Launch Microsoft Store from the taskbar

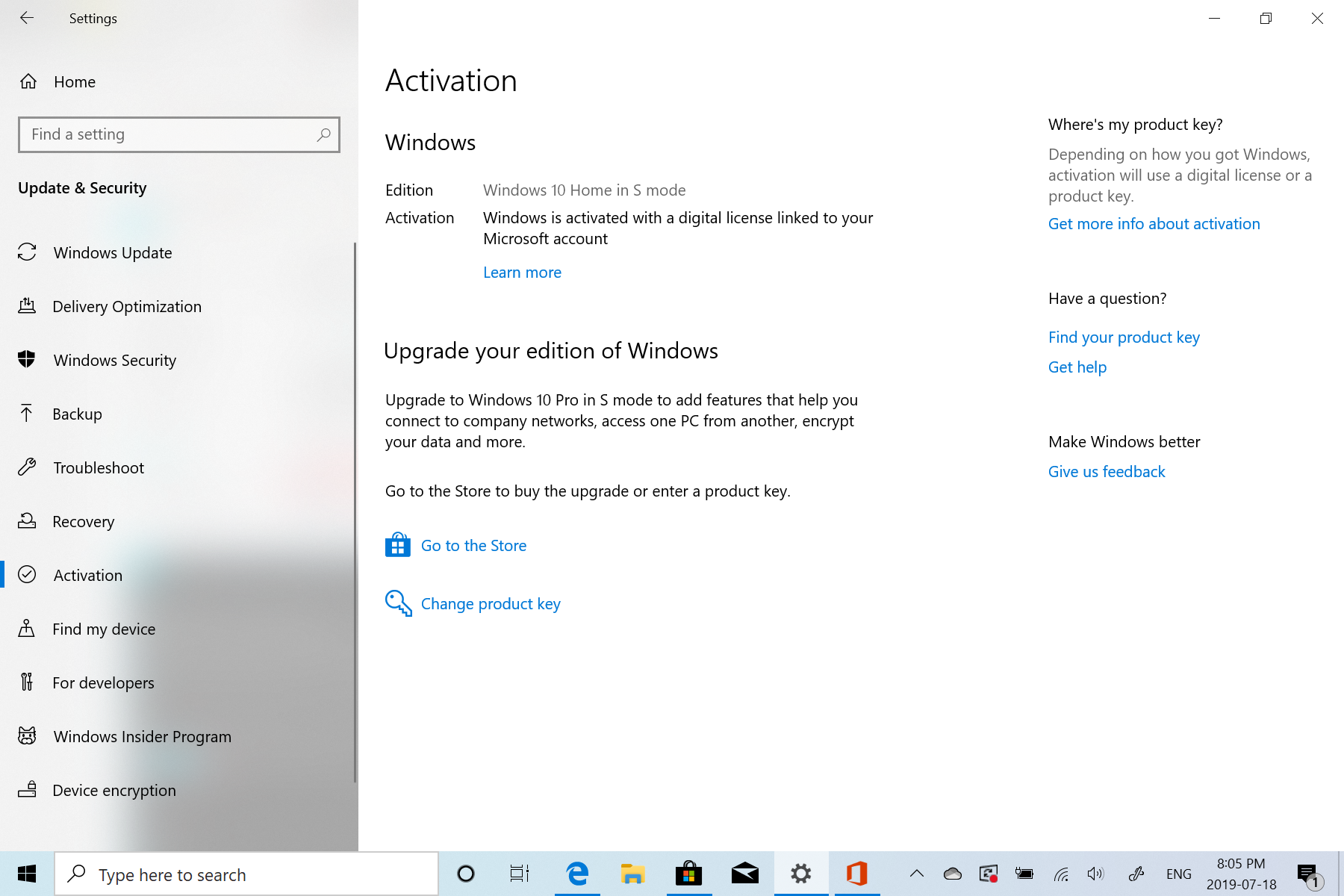tap(688, 874)
